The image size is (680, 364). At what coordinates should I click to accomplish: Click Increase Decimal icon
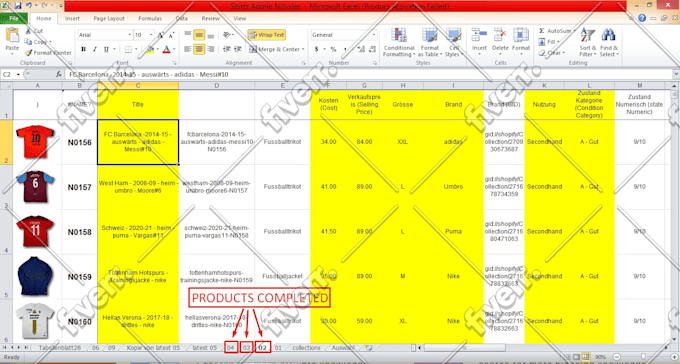pos(361,49)
